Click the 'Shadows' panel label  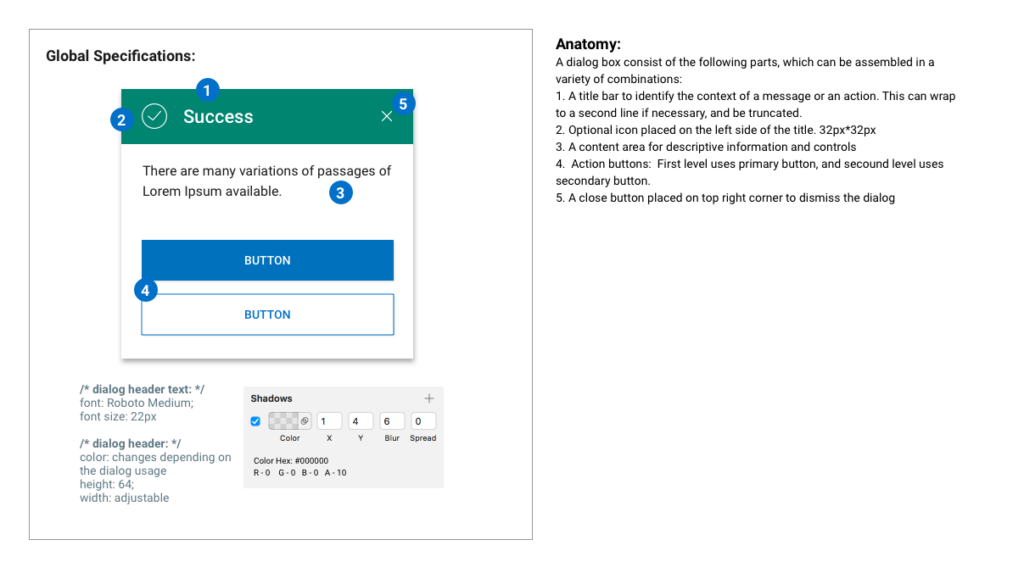(272, 398)
